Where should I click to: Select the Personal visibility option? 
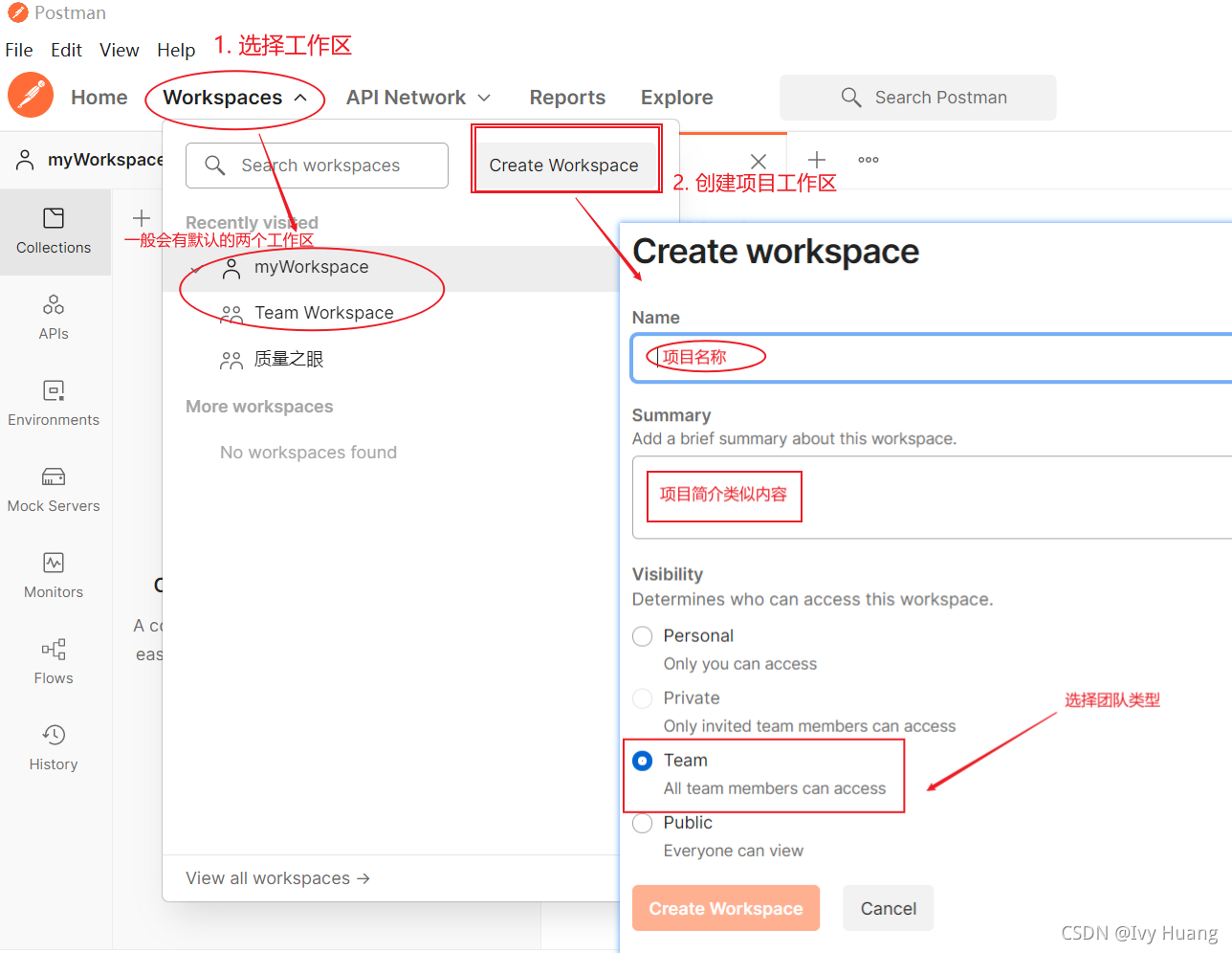[643, 636]
